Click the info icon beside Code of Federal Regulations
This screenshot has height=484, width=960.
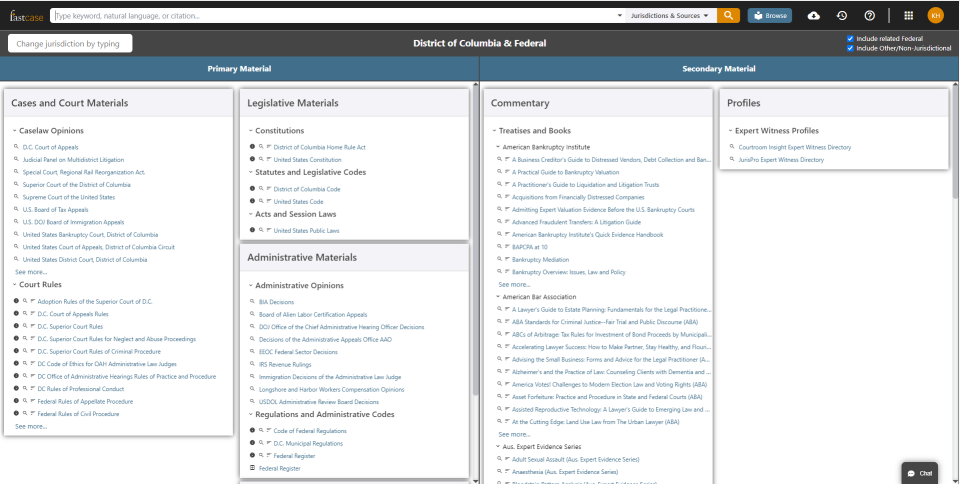click(x=252, y=431)
